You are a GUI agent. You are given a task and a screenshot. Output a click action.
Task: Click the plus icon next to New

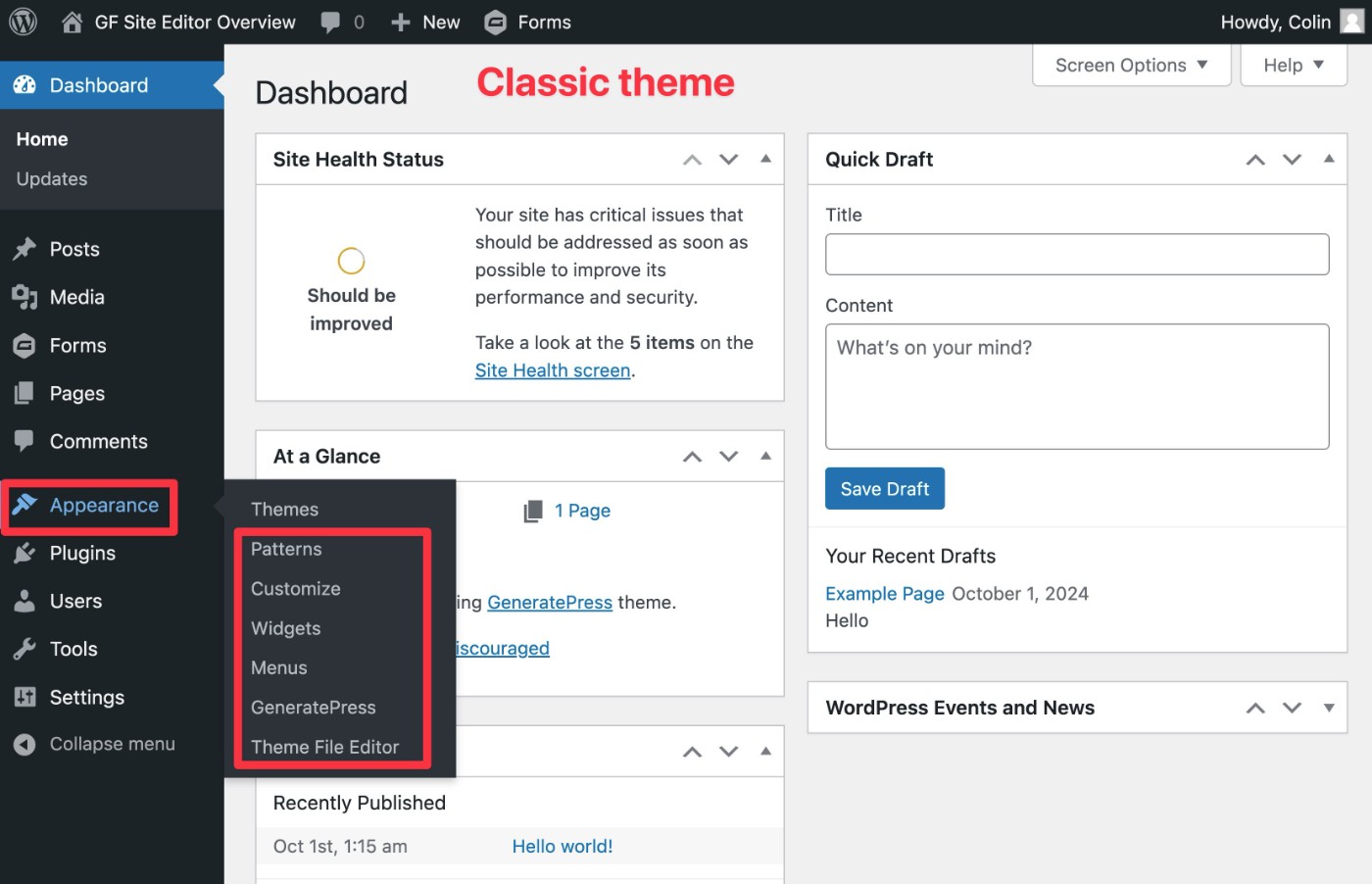click(400, 23)
